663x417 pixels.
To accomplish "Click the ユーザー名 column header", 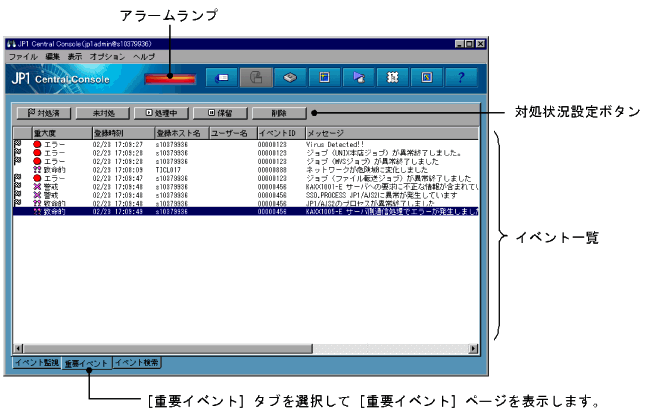I will click(234, 133).
